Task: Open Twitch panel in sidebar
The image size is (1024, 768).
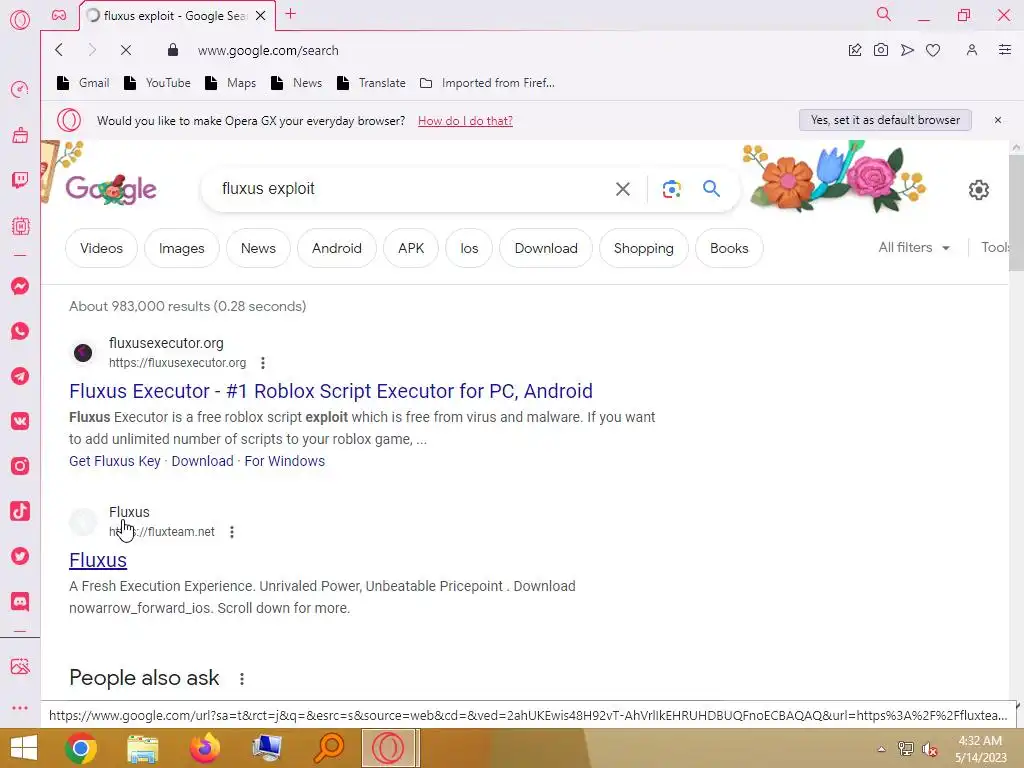Action: pos(20,180)
